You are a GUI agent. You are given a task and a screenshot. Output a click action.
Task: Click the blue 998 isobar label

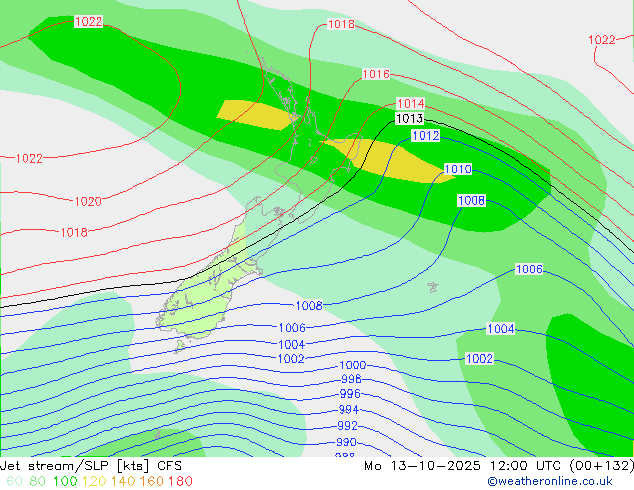coord(351,379)
